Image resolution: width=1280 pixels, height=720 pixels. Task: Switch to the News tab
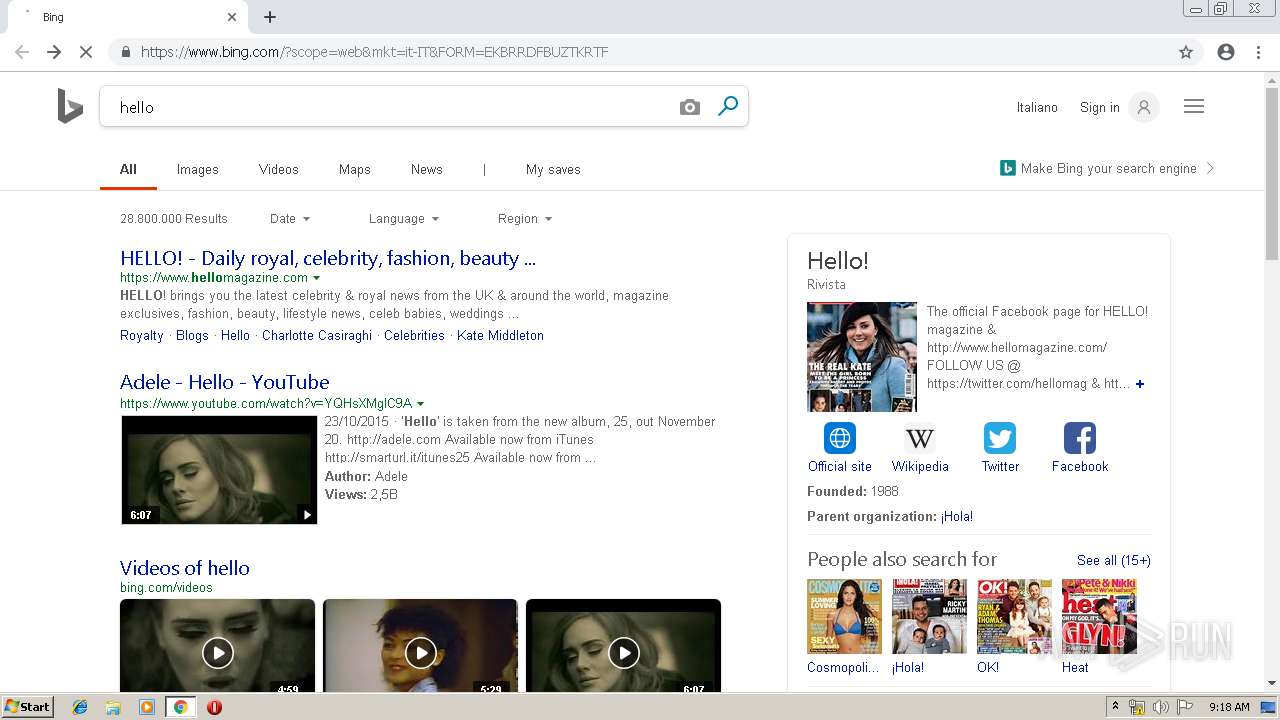tap(427, 169)
